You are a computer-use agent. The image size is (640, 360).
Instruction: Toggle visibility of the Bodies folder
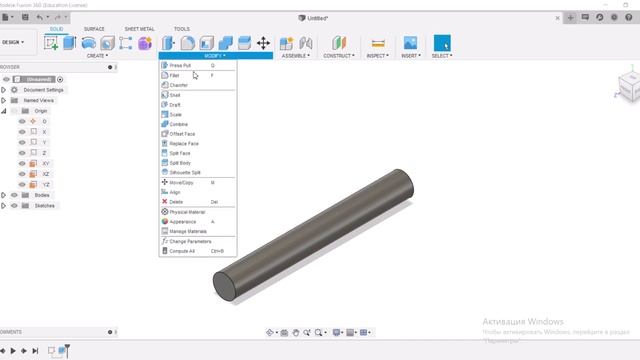14,195
